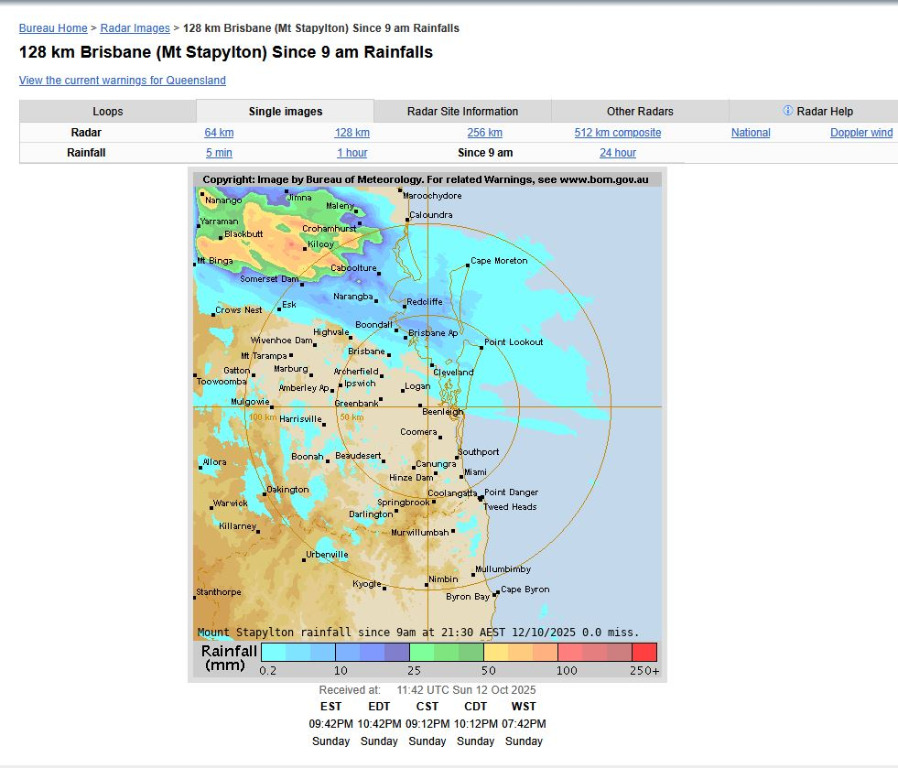View the current warnings for Queensland
The width and height of the screenshot is (898, 768).
click(x=122, y=80)
